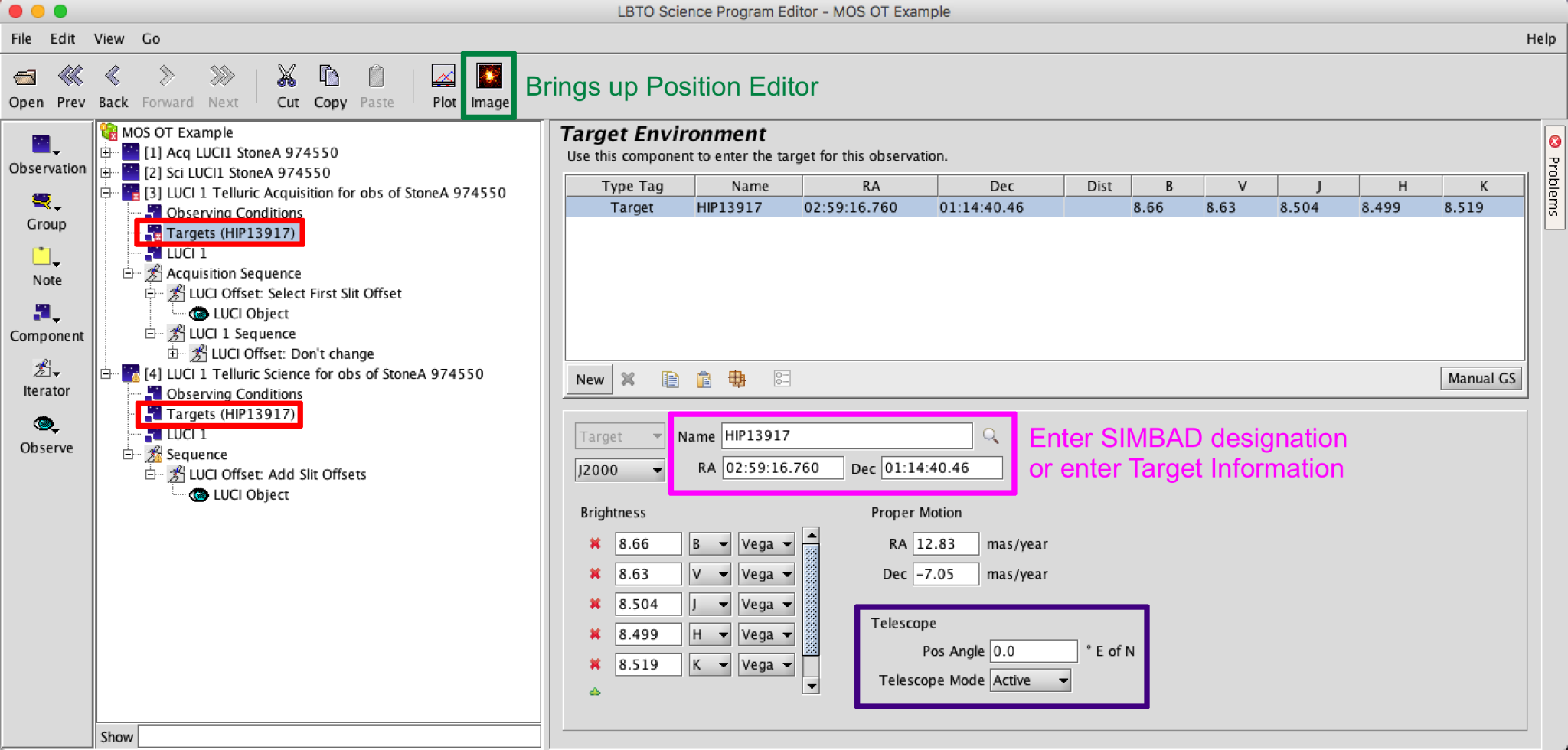Screen dimensions: 1568x750
Task: Expand observation [2] Sci LUCI1 StoneA
Action: click(x=106, y=172)
